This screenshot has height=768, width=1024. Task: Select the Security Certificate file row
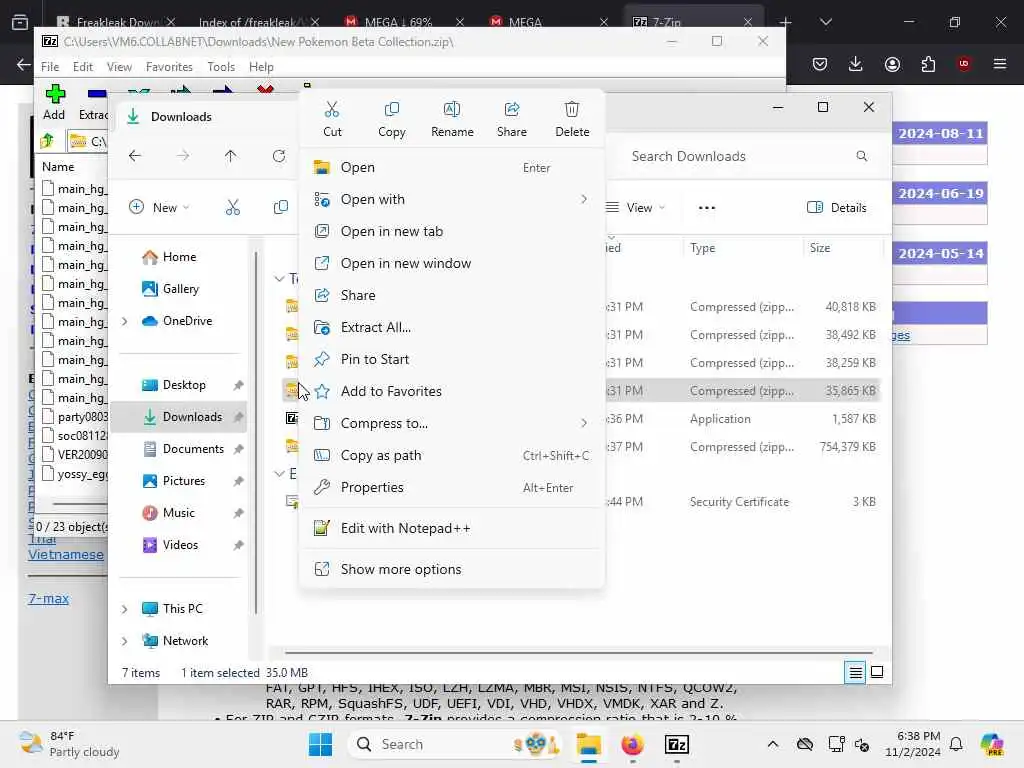point(581,502)
